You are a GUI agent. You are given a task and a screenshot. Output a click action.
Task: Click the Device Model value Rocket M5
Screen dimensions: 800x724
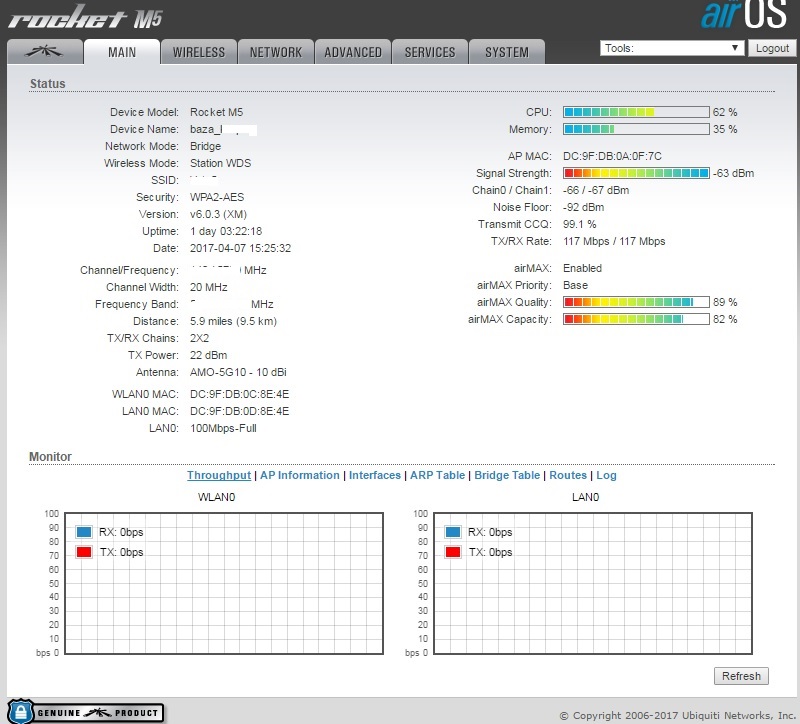pos(216,112)
